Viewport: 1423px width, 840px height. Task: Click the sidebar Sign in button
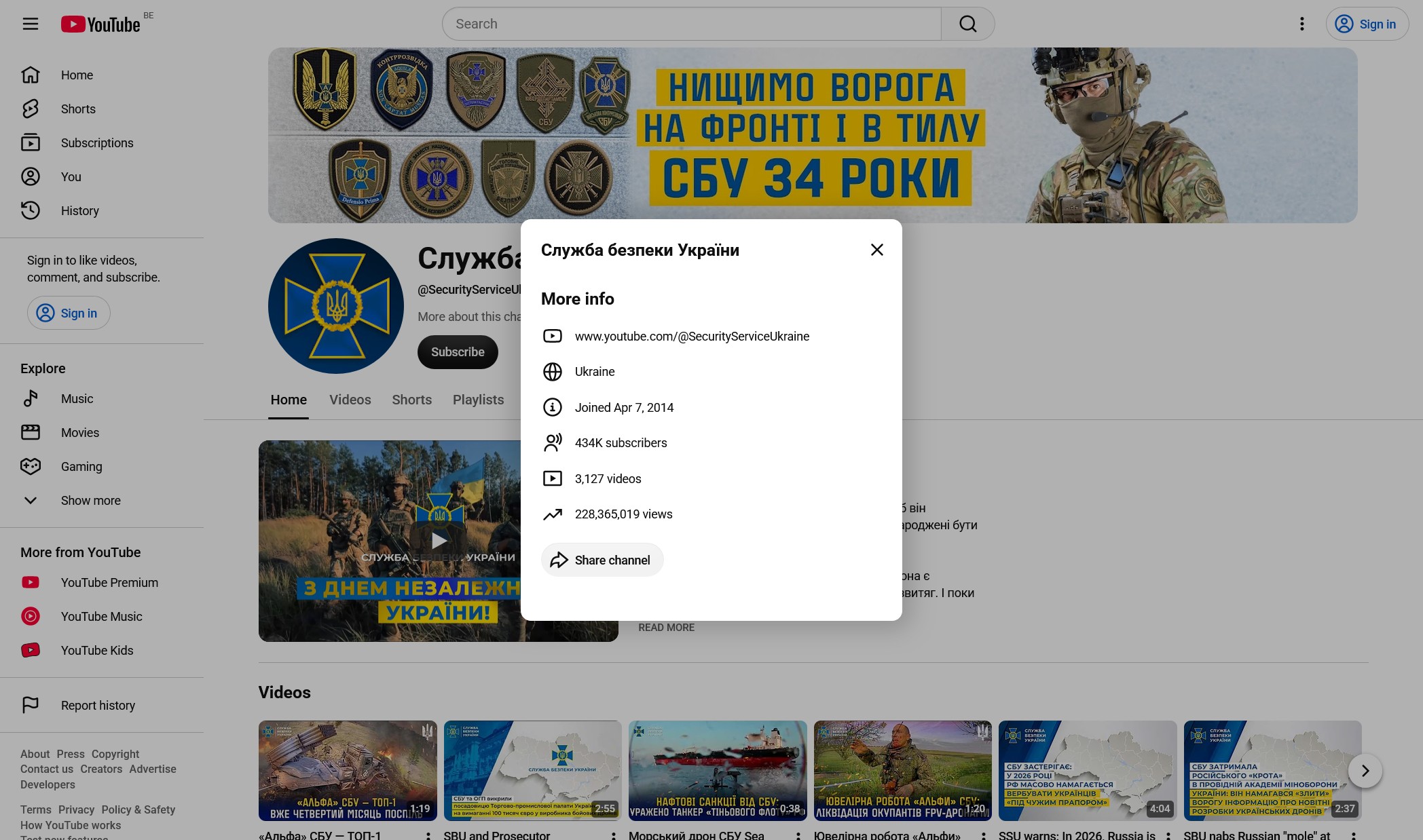pyautogui.click(x=69, y=313)
